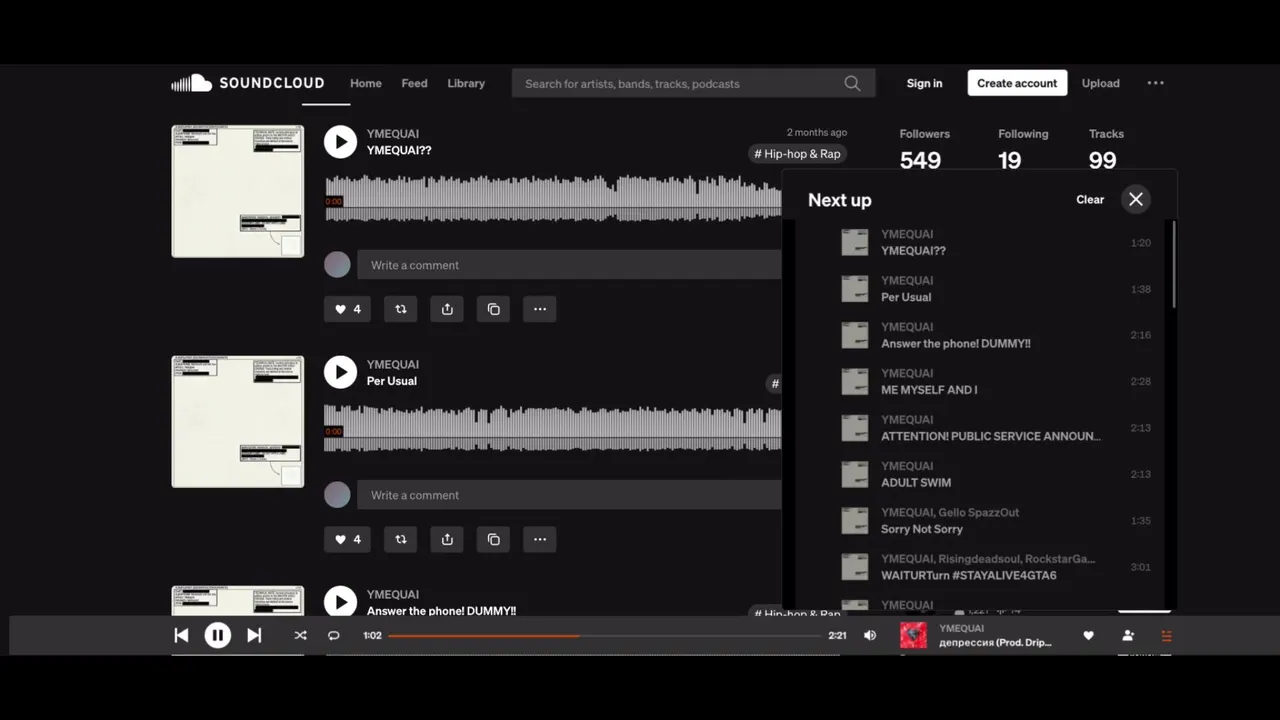Pause the currently playing track
The height and width of the screenshot is (720, 1280).
217,635
